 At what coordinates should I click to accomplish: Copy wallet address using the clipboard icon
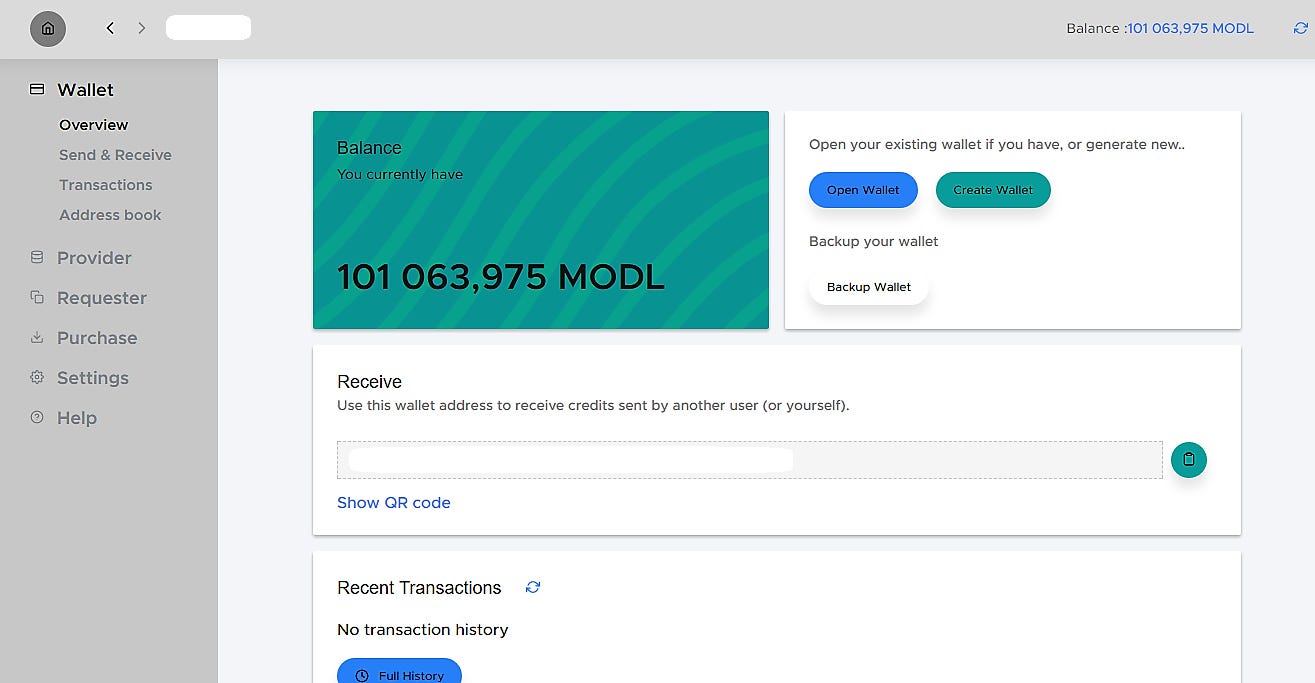pos(1188,459)
